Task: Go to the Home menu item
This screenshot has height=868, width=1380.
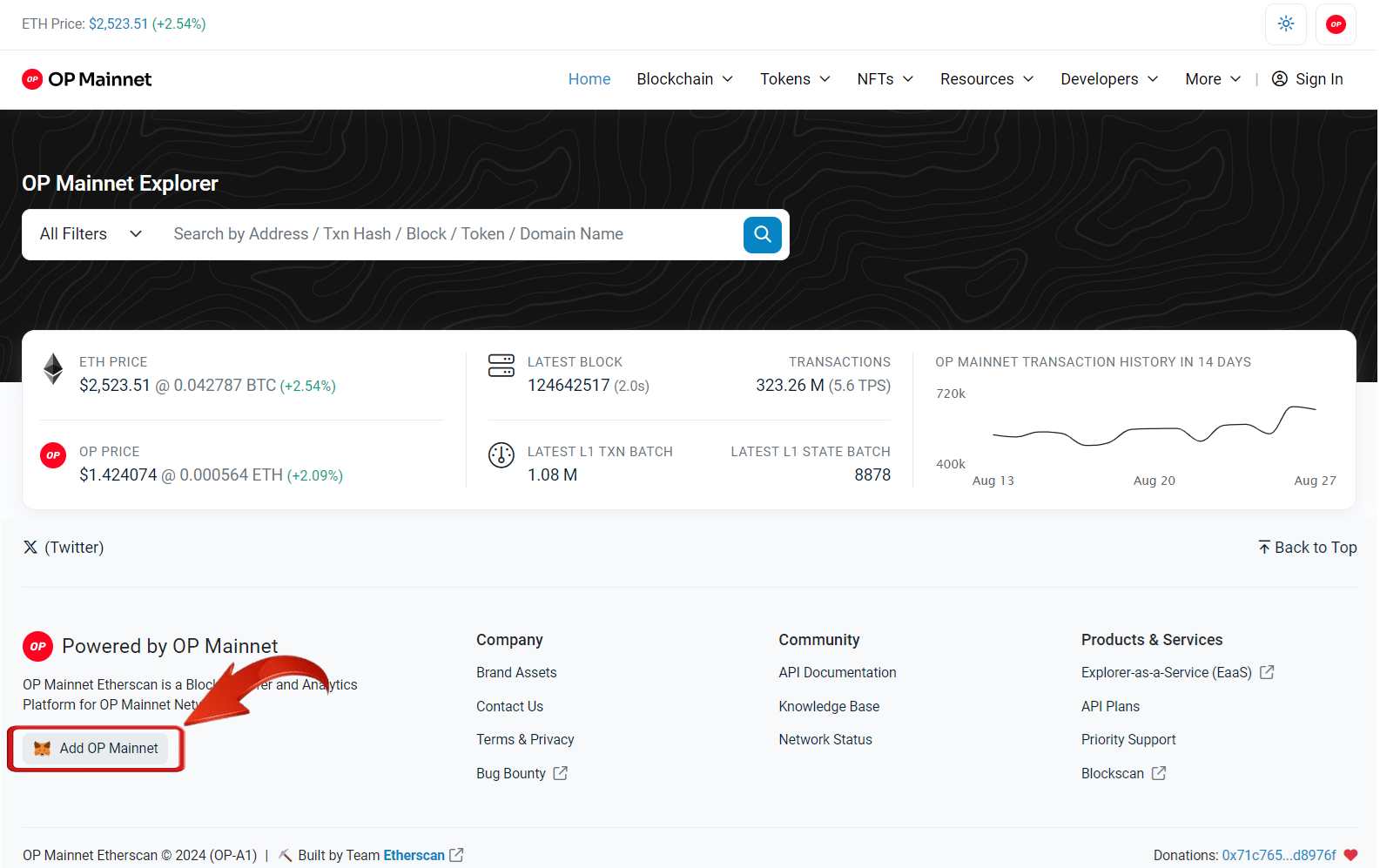Action: [589, 79]
